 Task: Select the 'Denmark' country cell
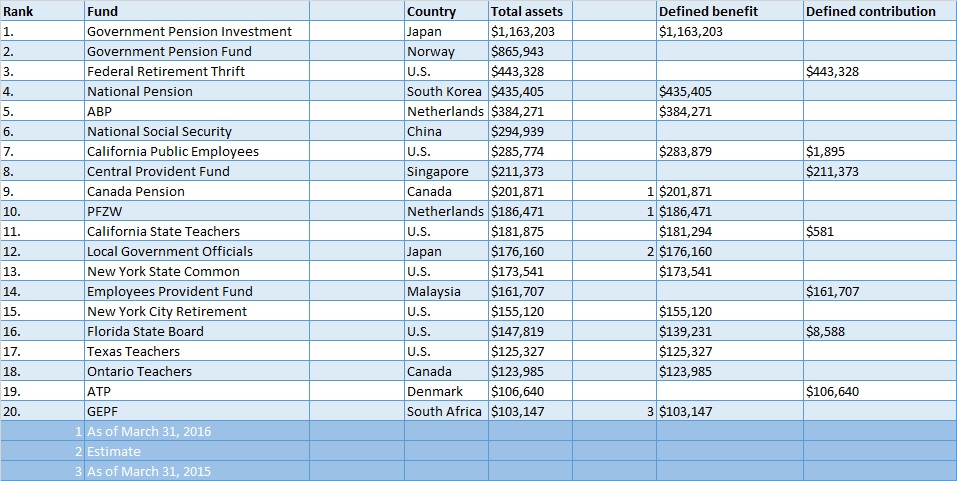(x=446, y=391)
